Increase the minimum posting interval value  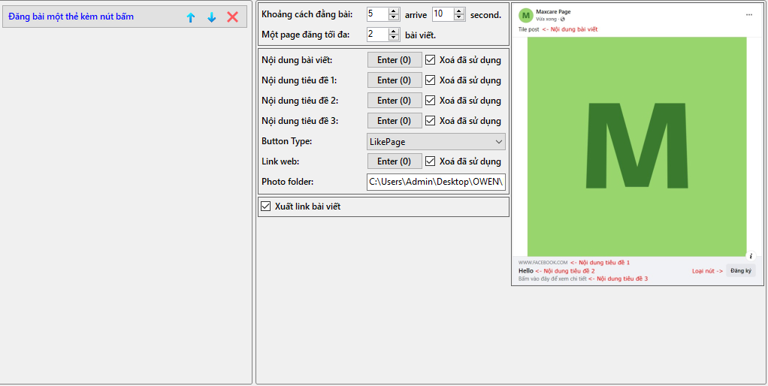(394, 11)
